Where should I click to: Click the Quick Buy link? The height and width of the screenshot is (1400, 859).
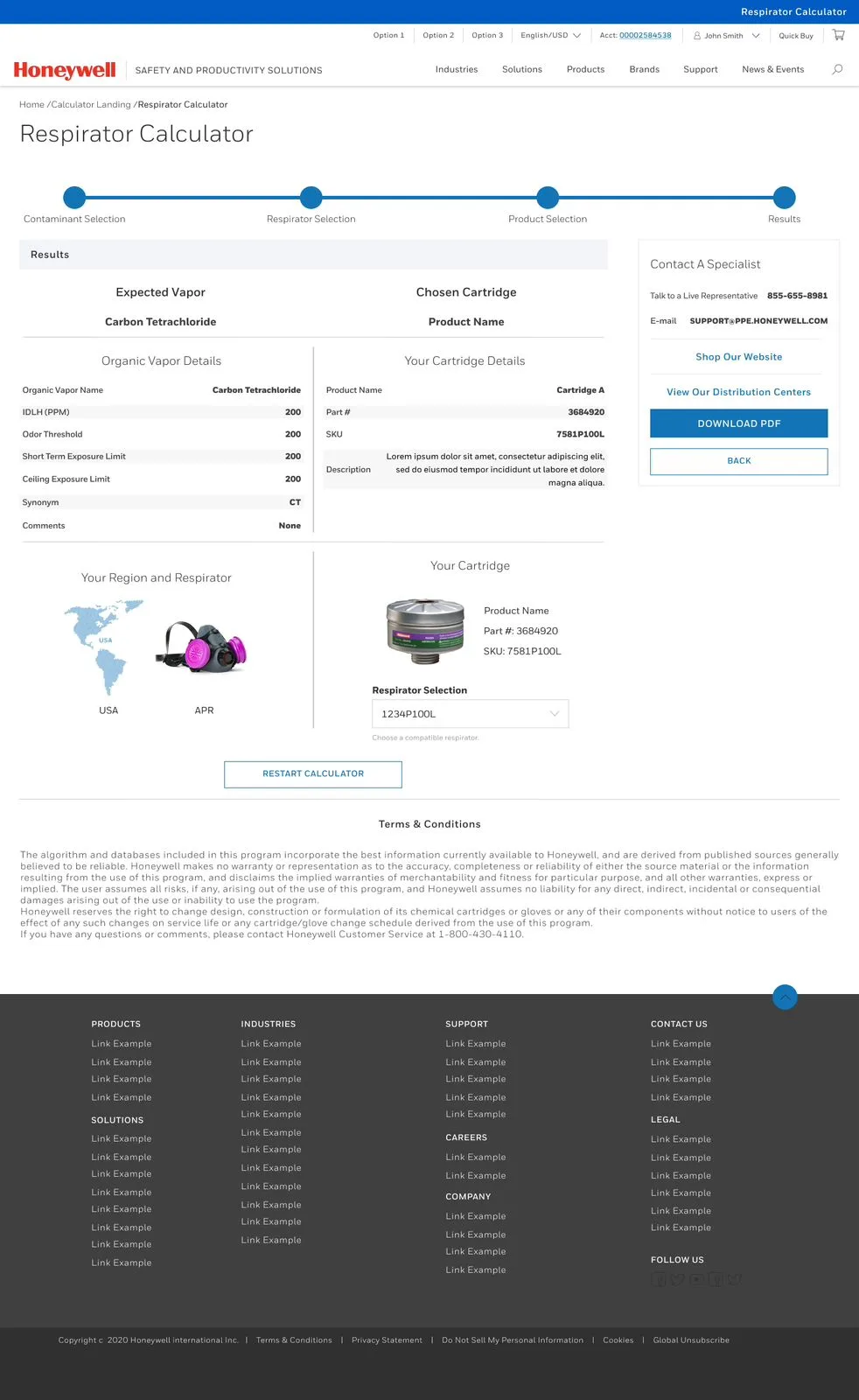(x=796, y=36)
